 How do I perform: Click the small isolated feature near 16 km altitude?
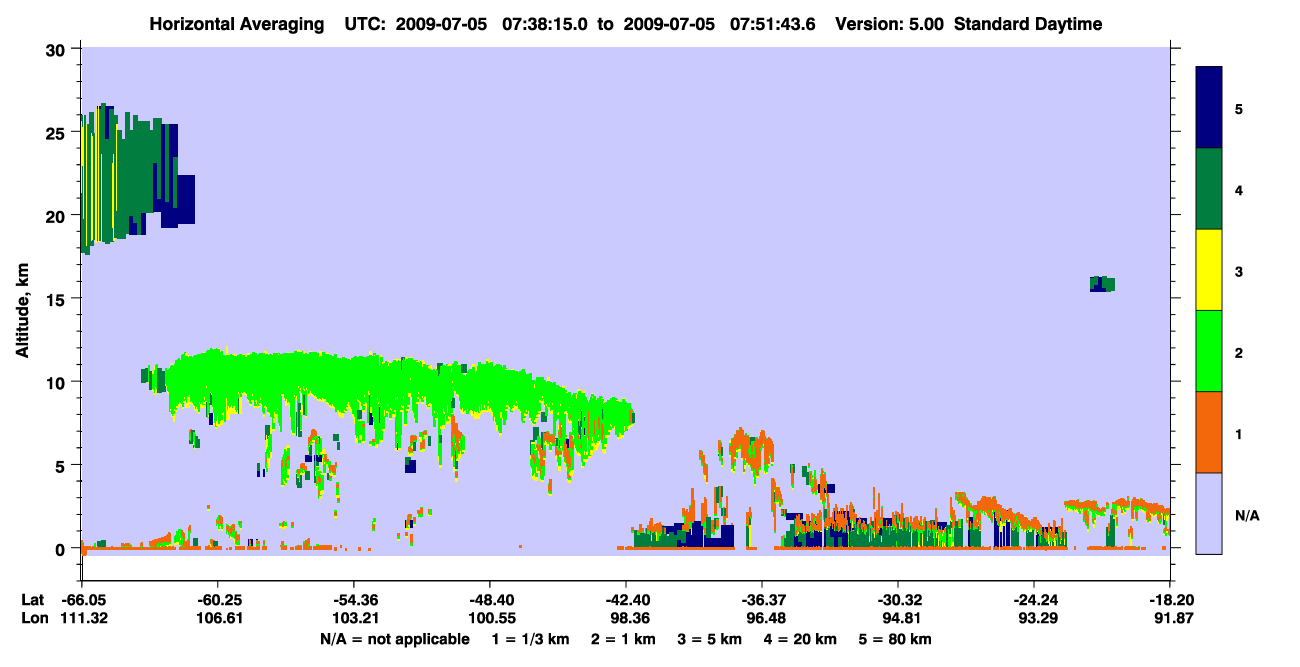coord(1102,284)
